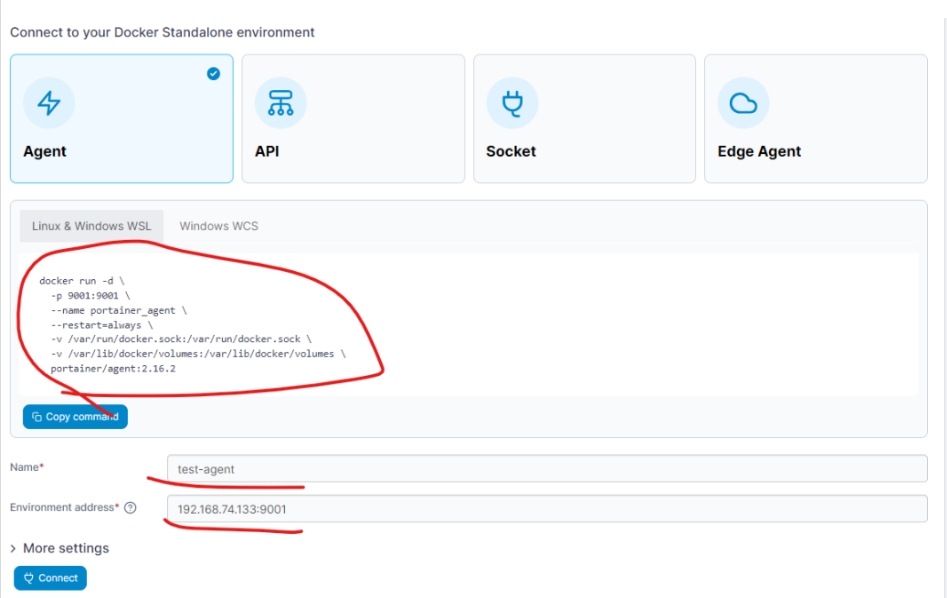Click the Name field label

[27, 467]
